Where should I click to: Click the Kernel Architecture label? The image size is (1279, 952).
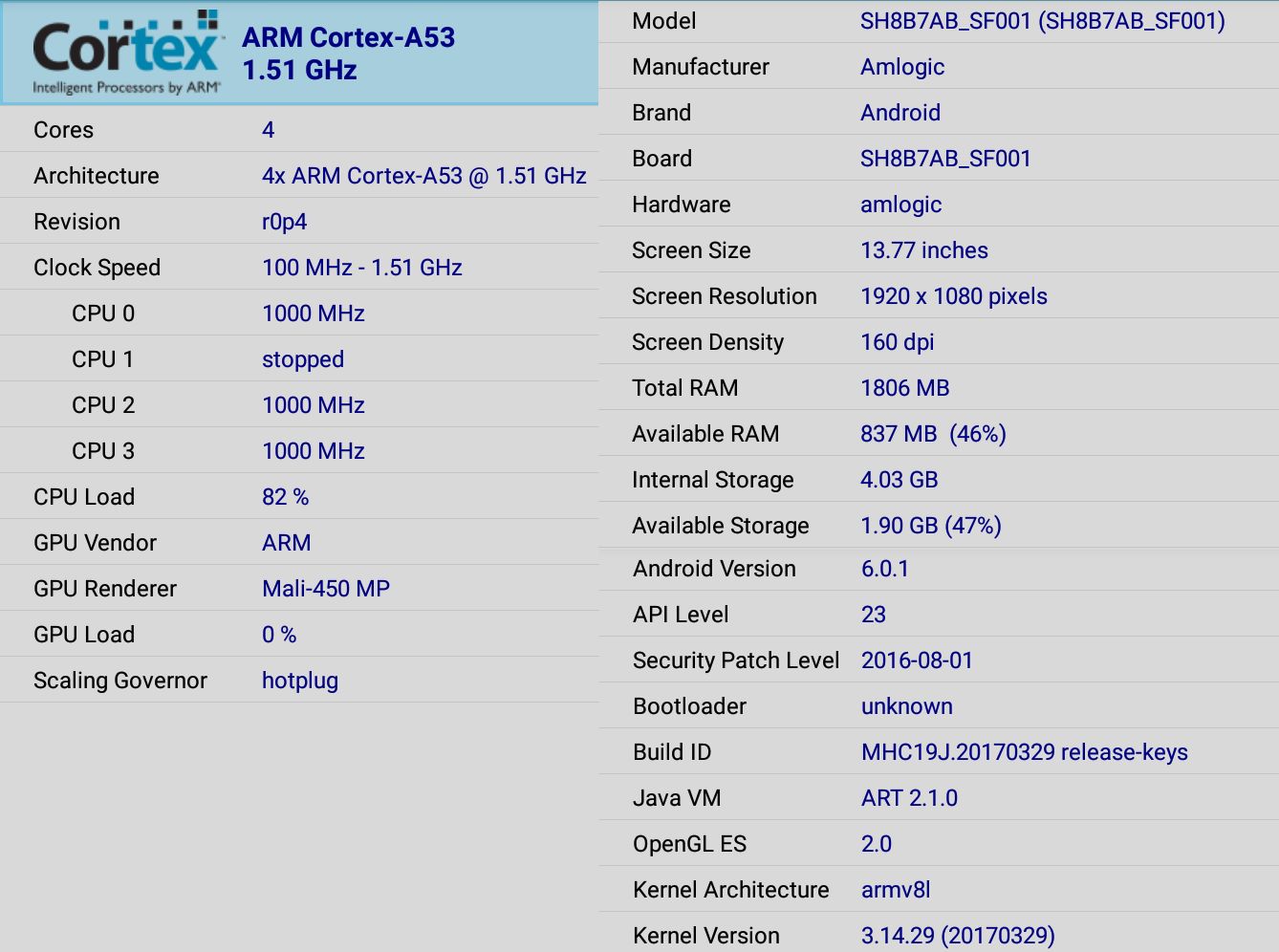click(731, 890)
